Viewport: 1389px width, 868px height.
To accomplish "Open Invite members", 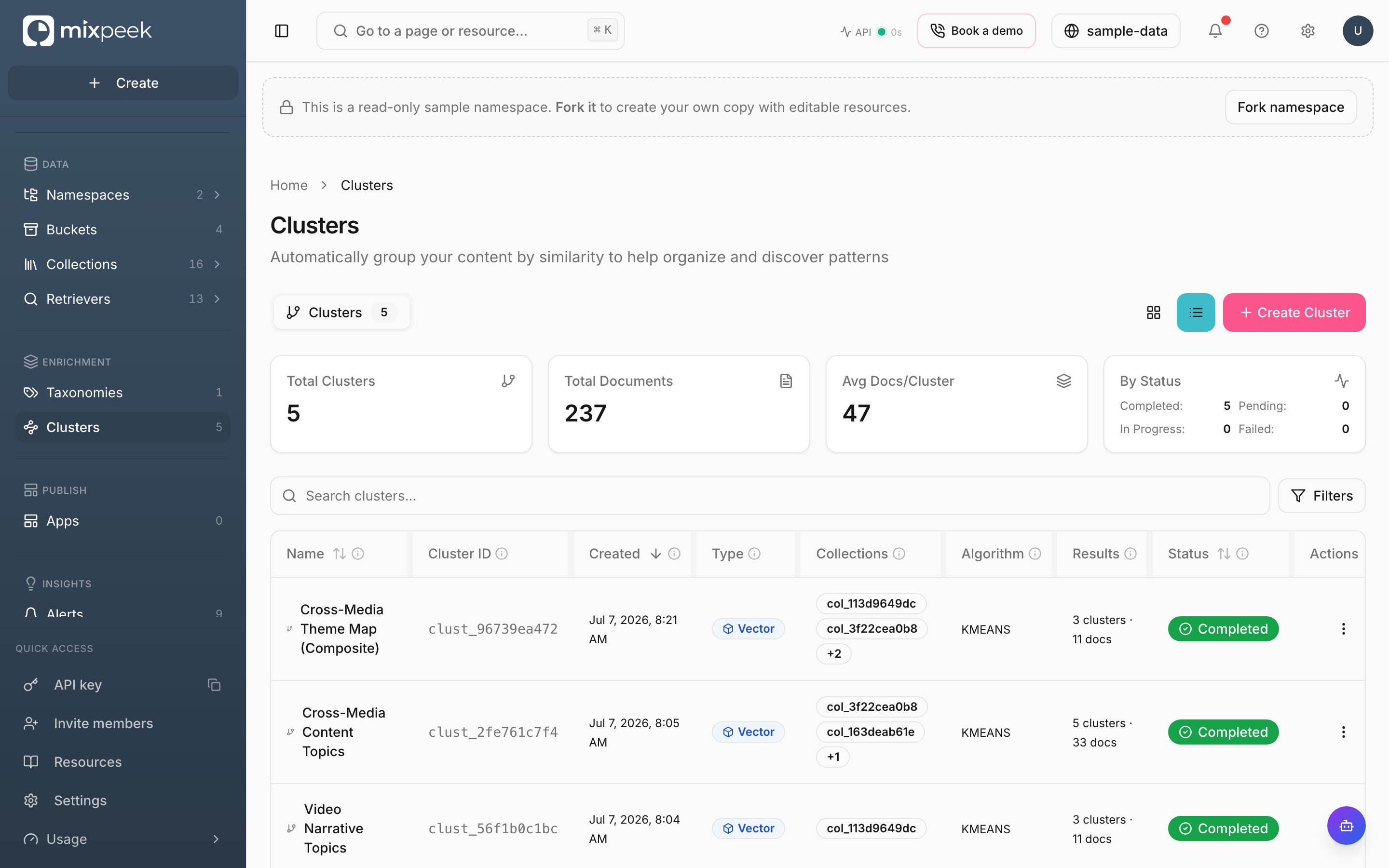I will pos(123,723).
